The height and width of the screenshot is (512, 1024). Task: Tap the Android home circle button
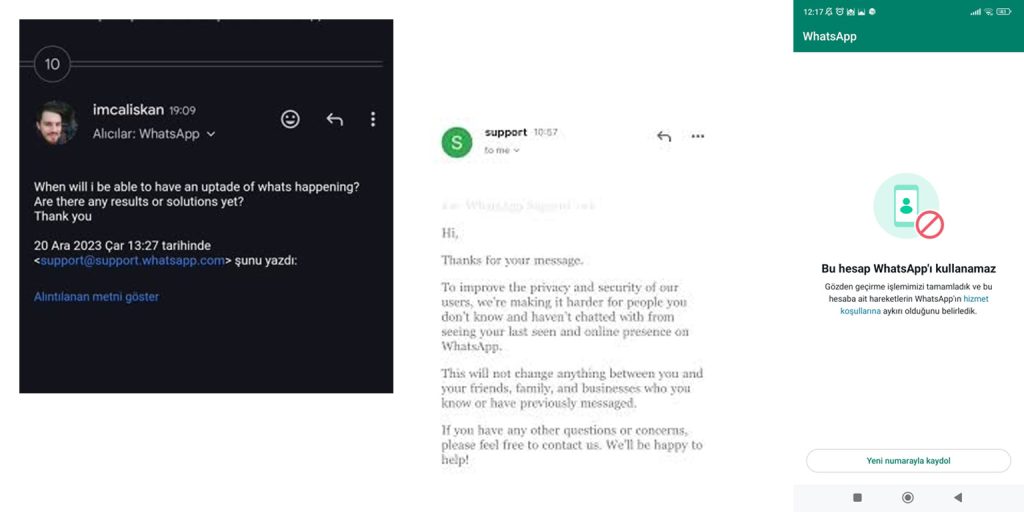(x=908, y=497)
